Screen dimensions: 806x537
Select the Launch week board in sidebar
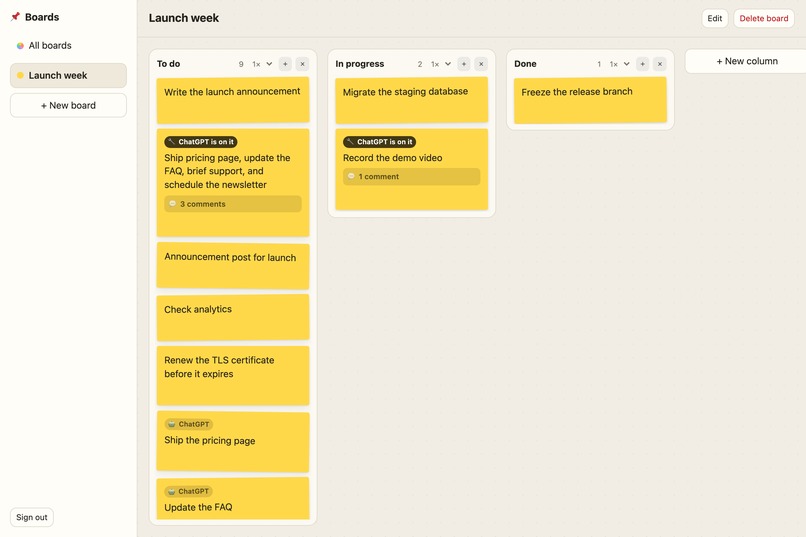pos(68,76)
